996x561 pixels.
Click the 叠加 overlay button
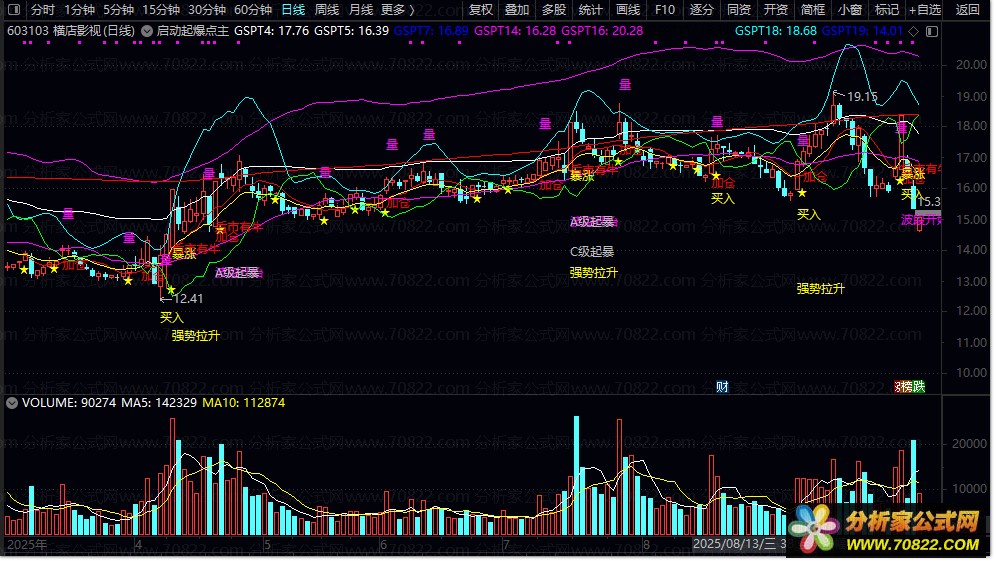[x=516, y=10]
